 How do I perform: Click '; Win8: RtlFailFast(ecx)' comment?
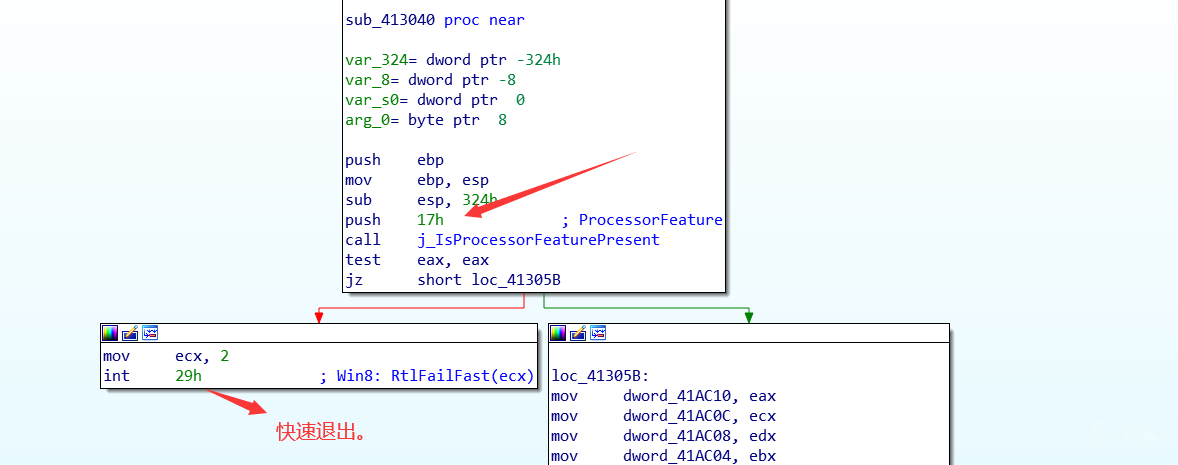pyautogui.click(x=427, y=376)
